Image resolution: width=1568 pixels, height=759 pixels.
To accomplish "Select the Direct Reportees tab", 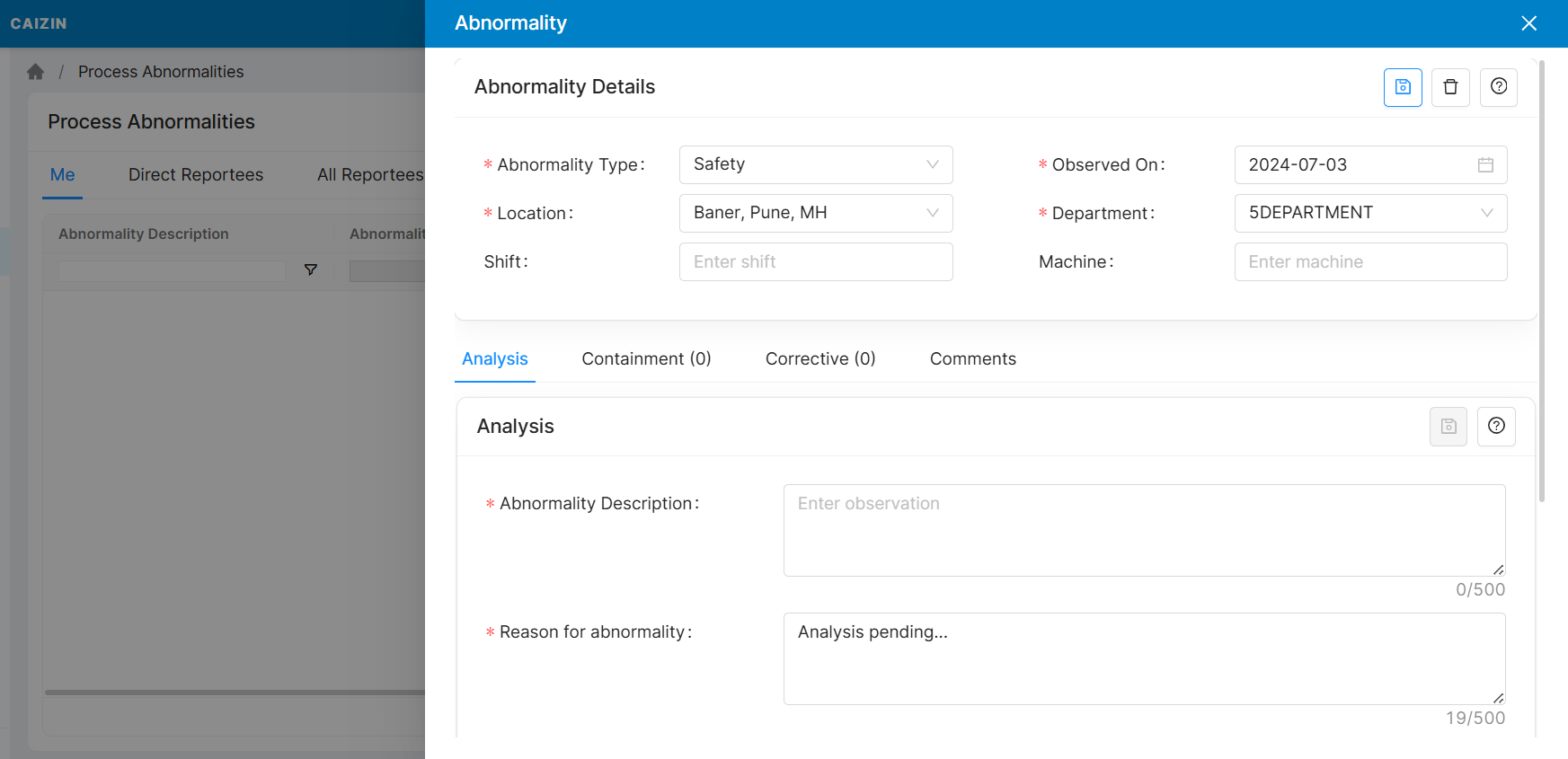I will click(196, 175).
